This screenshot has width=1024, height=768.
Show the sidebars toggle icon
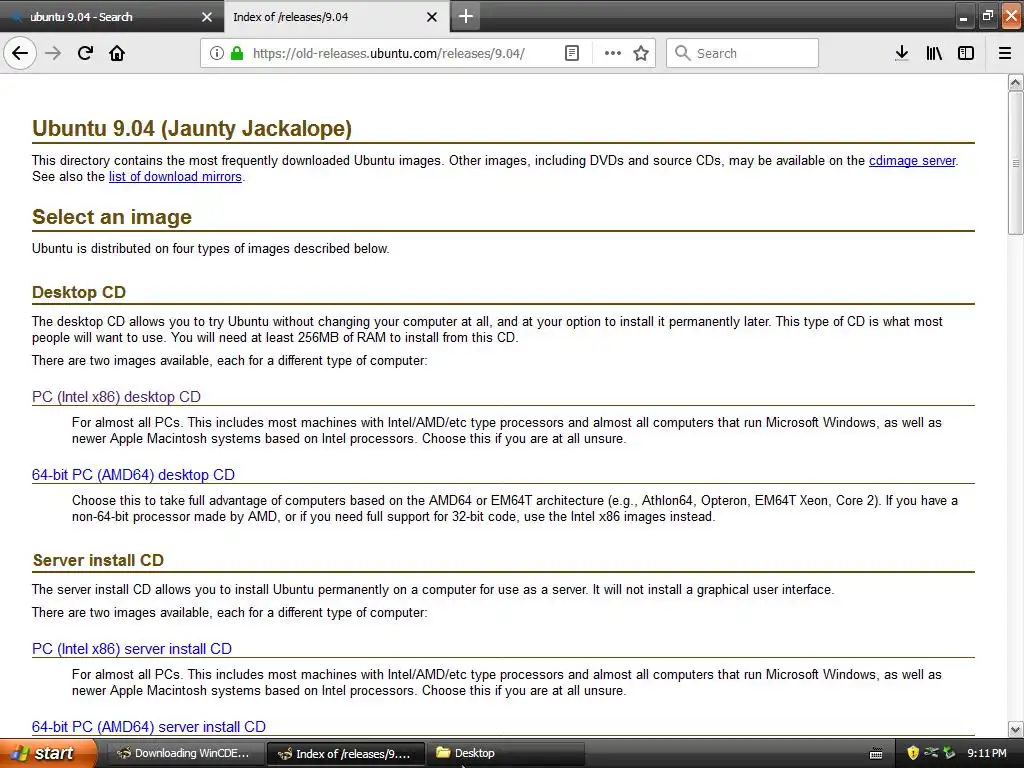tap(966, 53)
